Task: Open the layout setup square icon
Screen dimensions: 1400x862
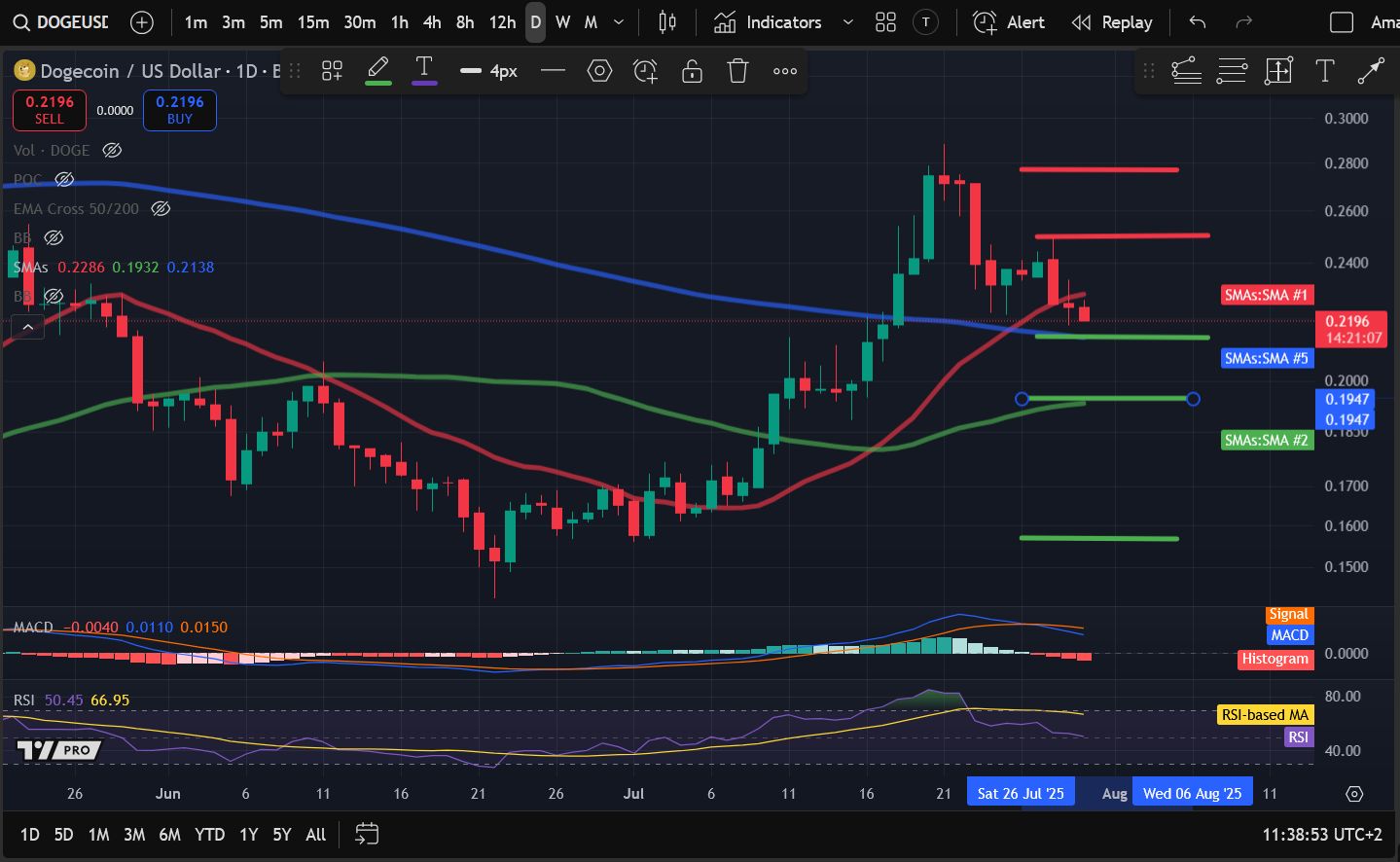Action: (1342, 22)
